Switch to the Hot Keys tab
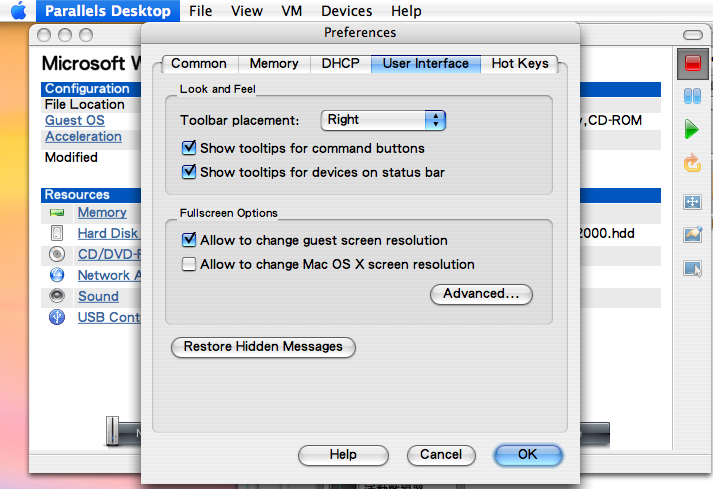Screen dimensions: 713x489 [x=520, y=63]
